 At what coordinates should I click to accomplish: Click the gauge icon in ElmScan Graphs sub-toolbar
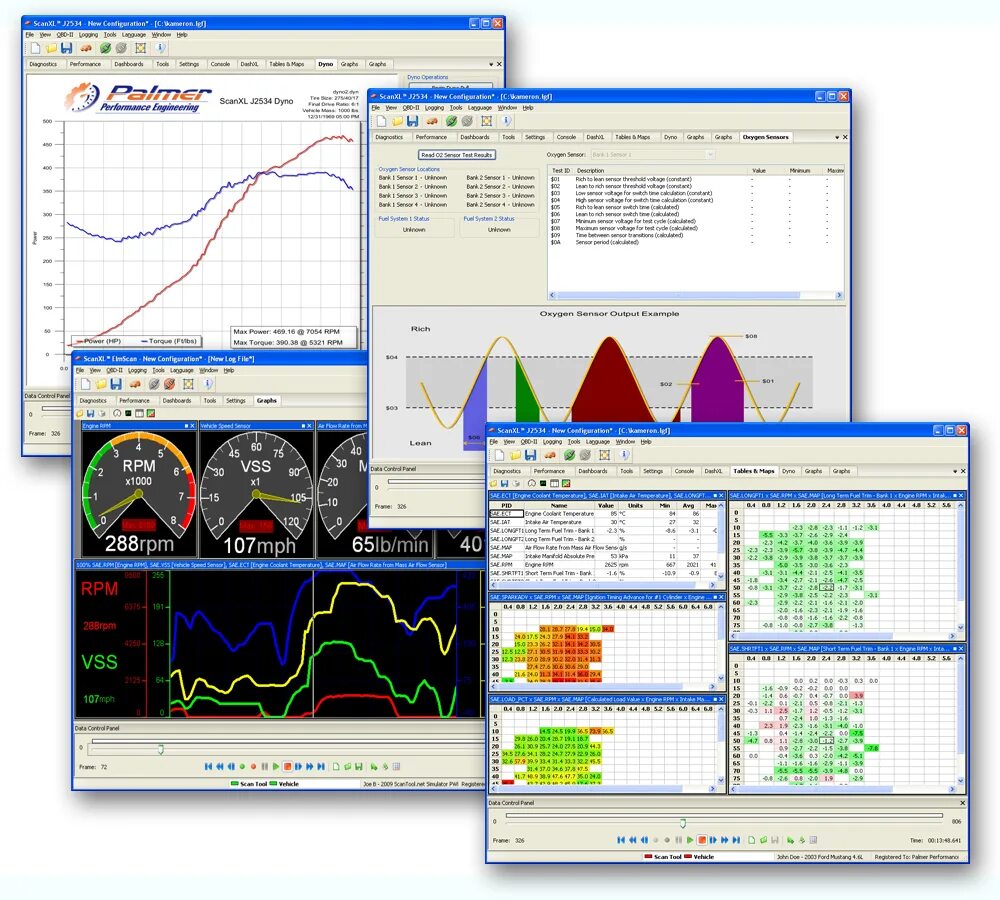[x=117, y=413]
